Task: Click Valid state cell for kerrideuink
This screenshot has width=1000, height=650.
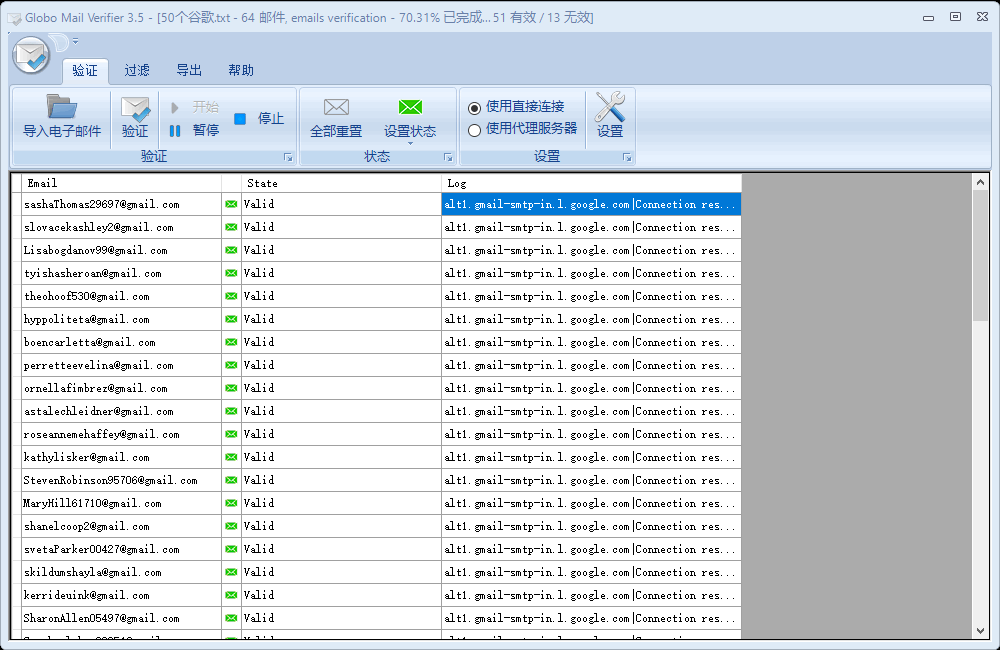Action: point(341,595)
